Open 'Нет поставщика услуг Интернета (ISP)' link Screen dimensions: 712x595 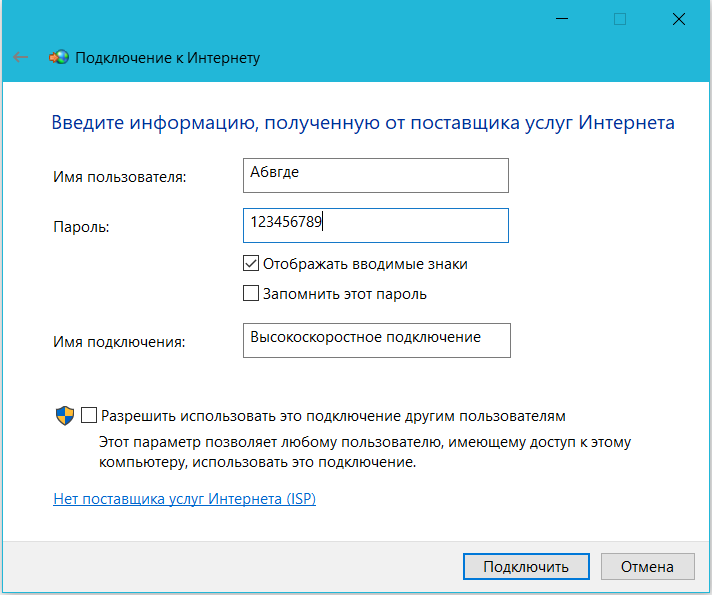point(184,498)
